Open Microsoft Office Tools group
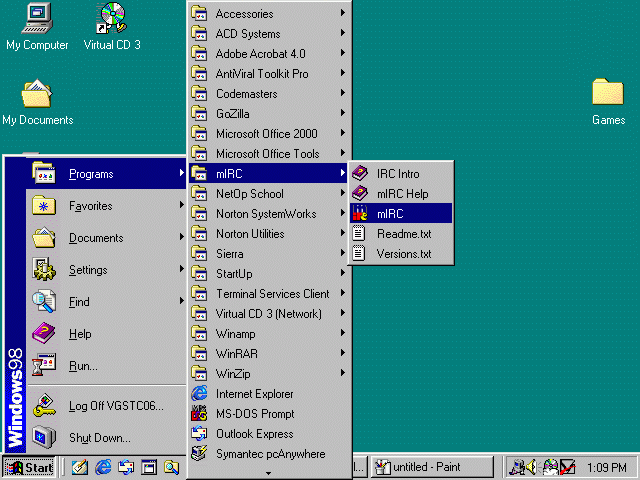640x480 pixels. click(269, 153)
